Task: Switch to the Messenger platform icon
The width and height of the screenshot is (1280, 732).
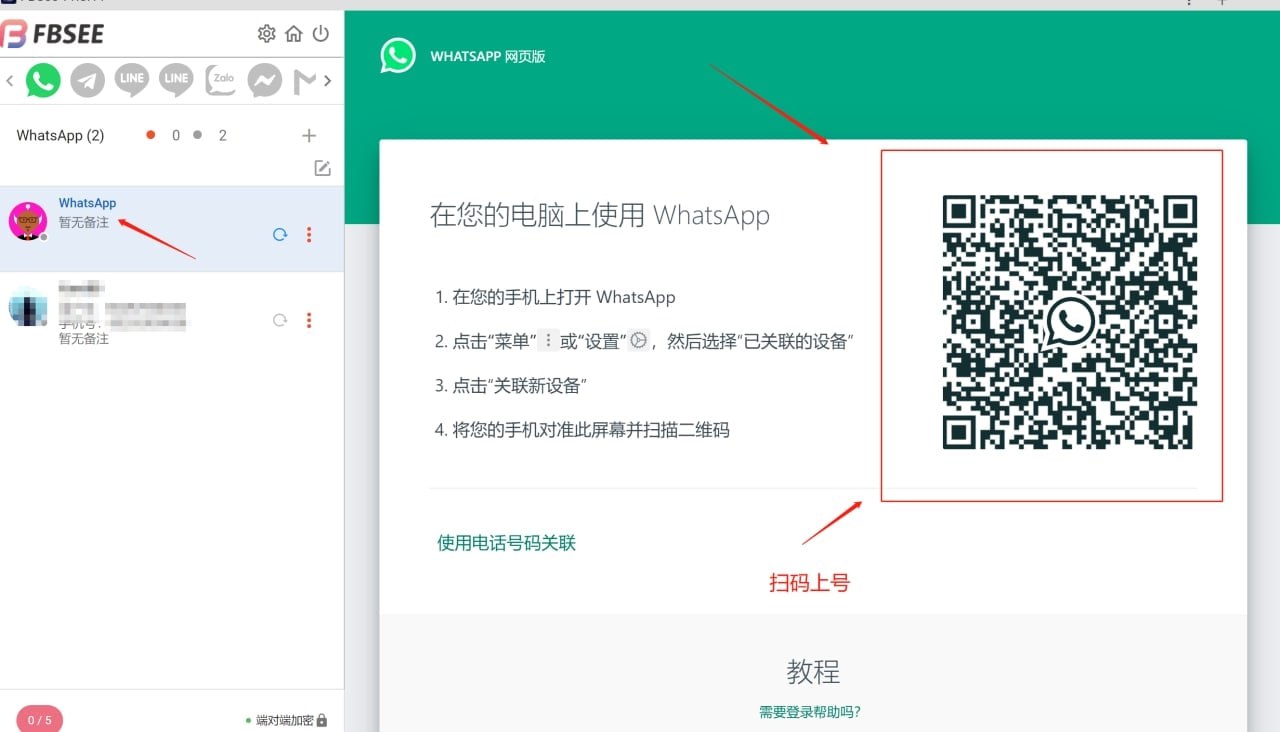Action: pyautogui.click(x=265, y=80)
